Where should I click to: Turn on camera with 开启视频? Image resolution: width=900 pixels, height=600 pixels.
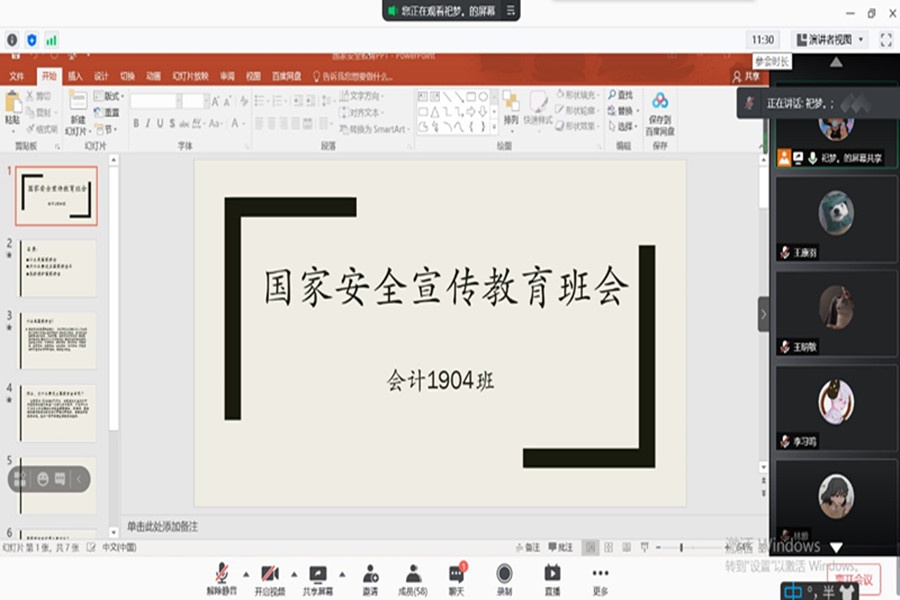click(269, 574)
